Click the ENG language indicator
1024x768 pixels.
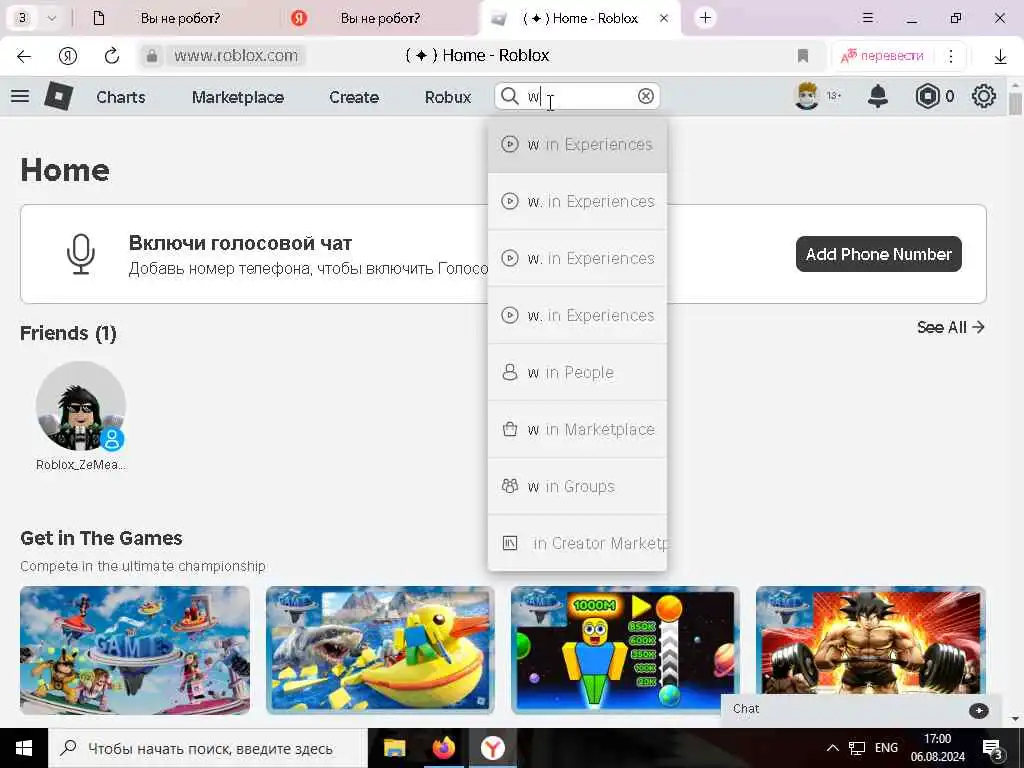(886, 748)
